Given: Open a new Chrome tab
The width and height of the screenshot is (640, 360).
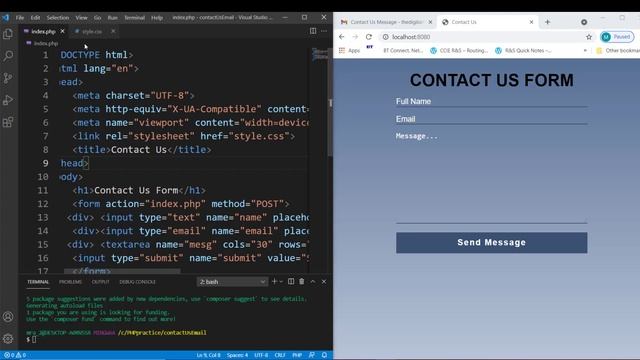Looking at the screenshot, I should (547, 22).
